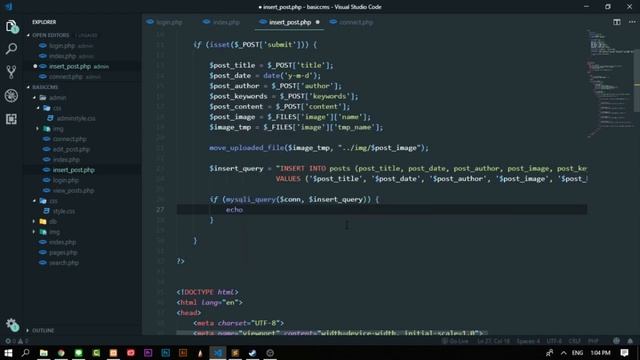Switch to the index.php editor tab

(222, 22)
